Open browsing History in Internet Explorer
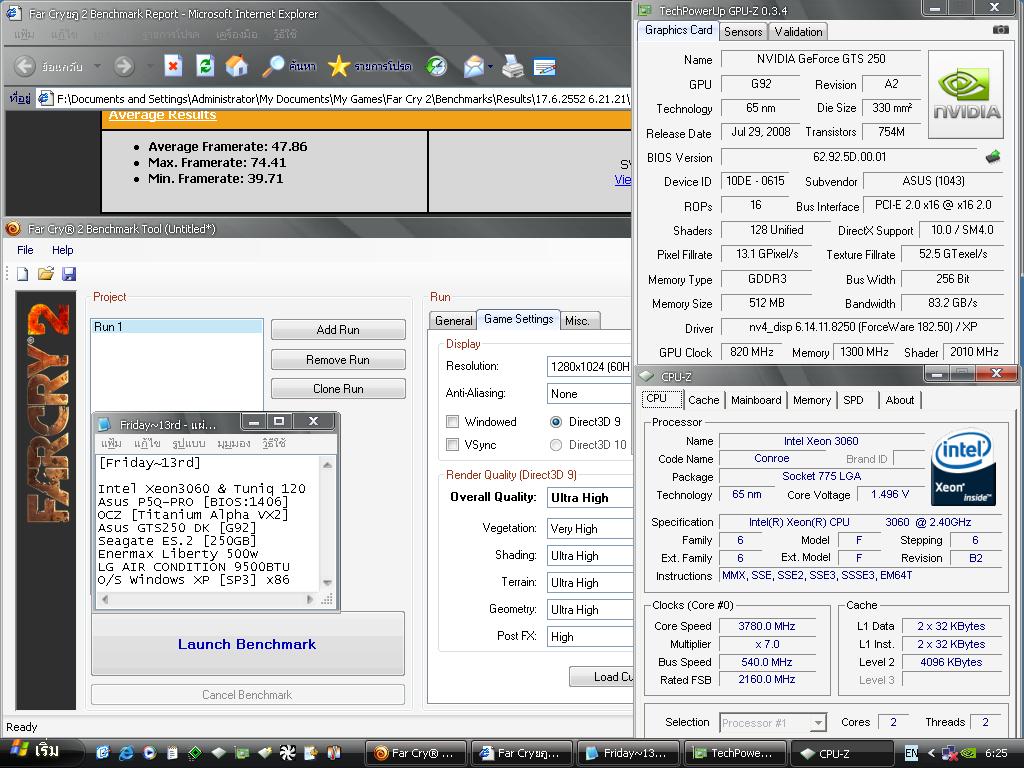The image size is (1024, 768). click(x=436, y=66)
